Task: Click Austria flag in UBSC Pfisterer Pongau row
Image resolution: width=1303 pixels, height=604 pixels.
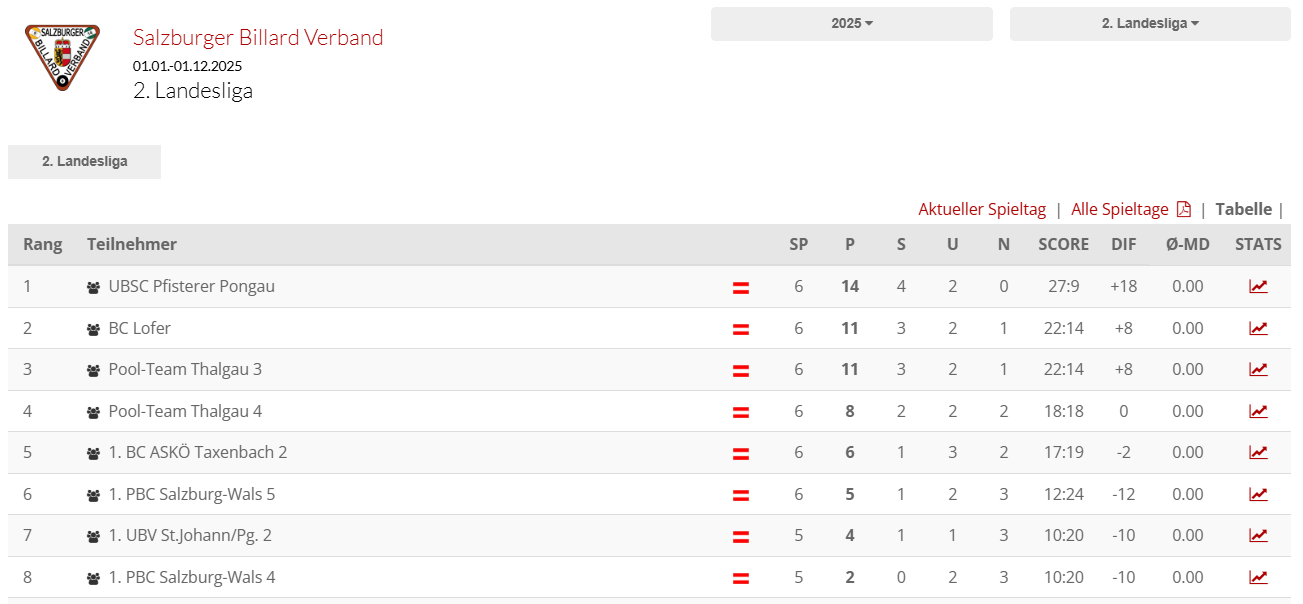Action: tap(741, 288)
